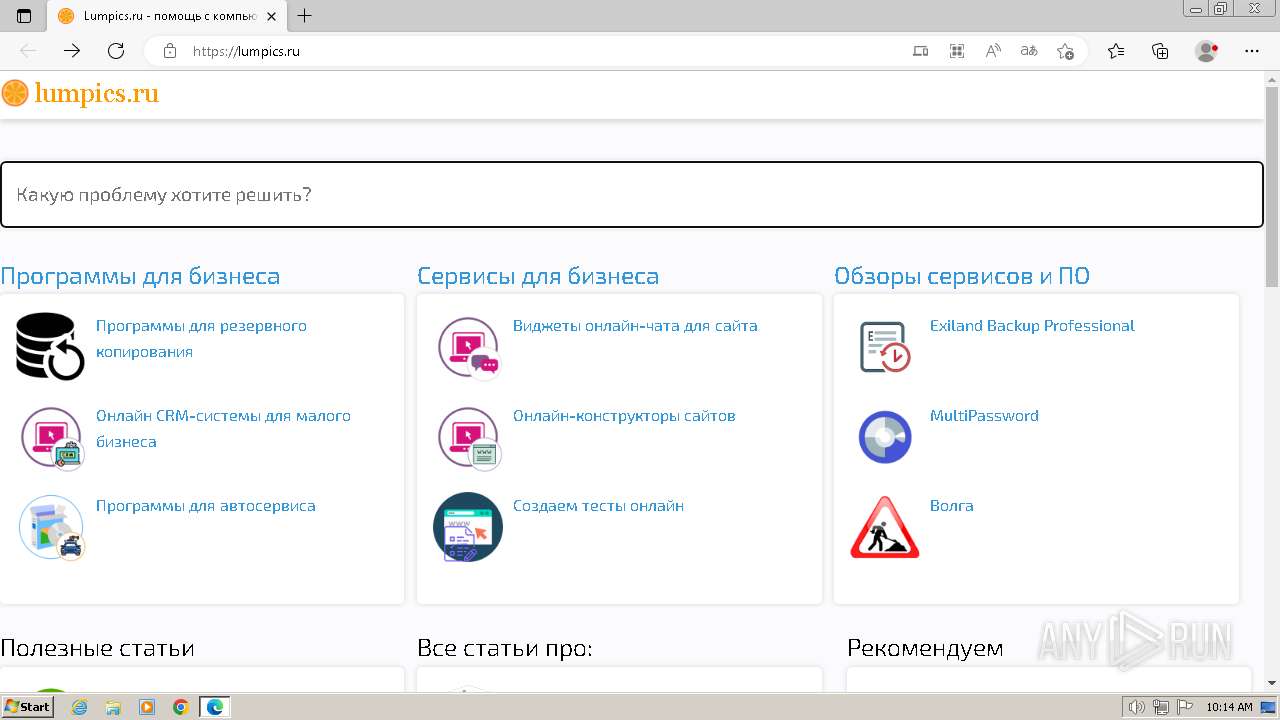
Task: Click the browser forward arrow
Action: point(72,51)
